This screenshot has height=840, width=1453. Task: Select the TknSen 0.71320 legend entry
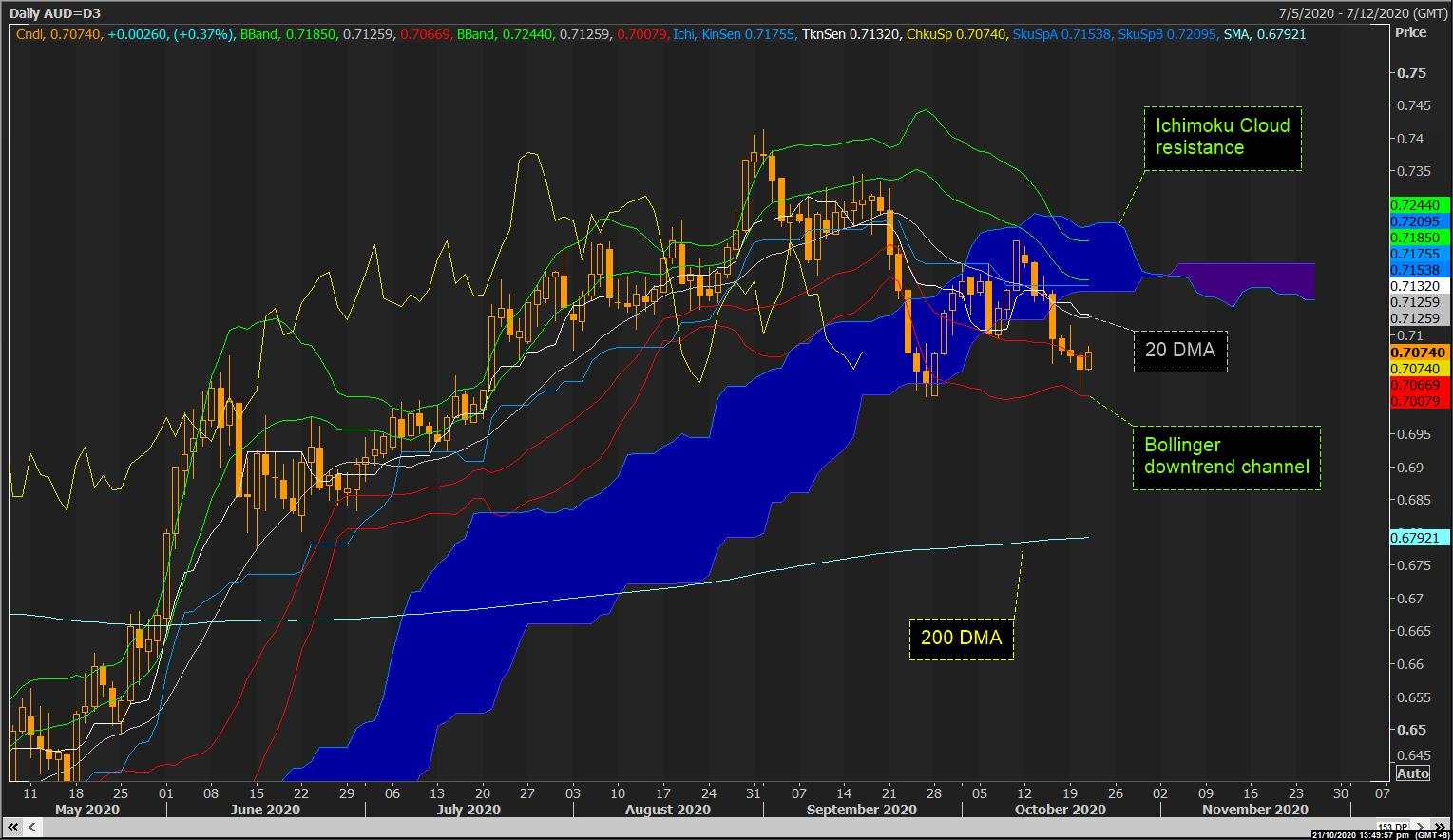(851, 34)
